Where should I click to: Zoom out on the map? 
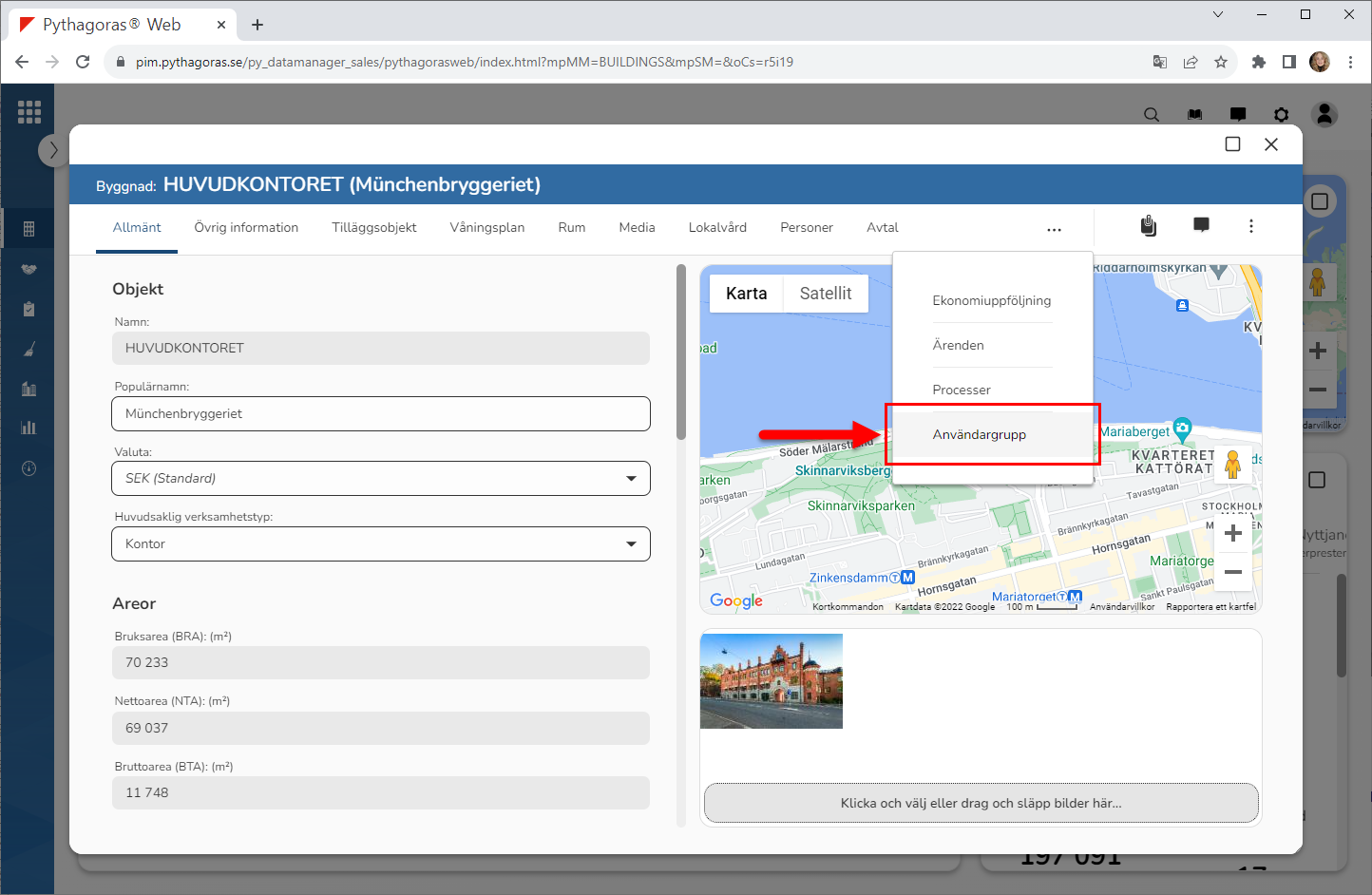tap(1232, 572)
